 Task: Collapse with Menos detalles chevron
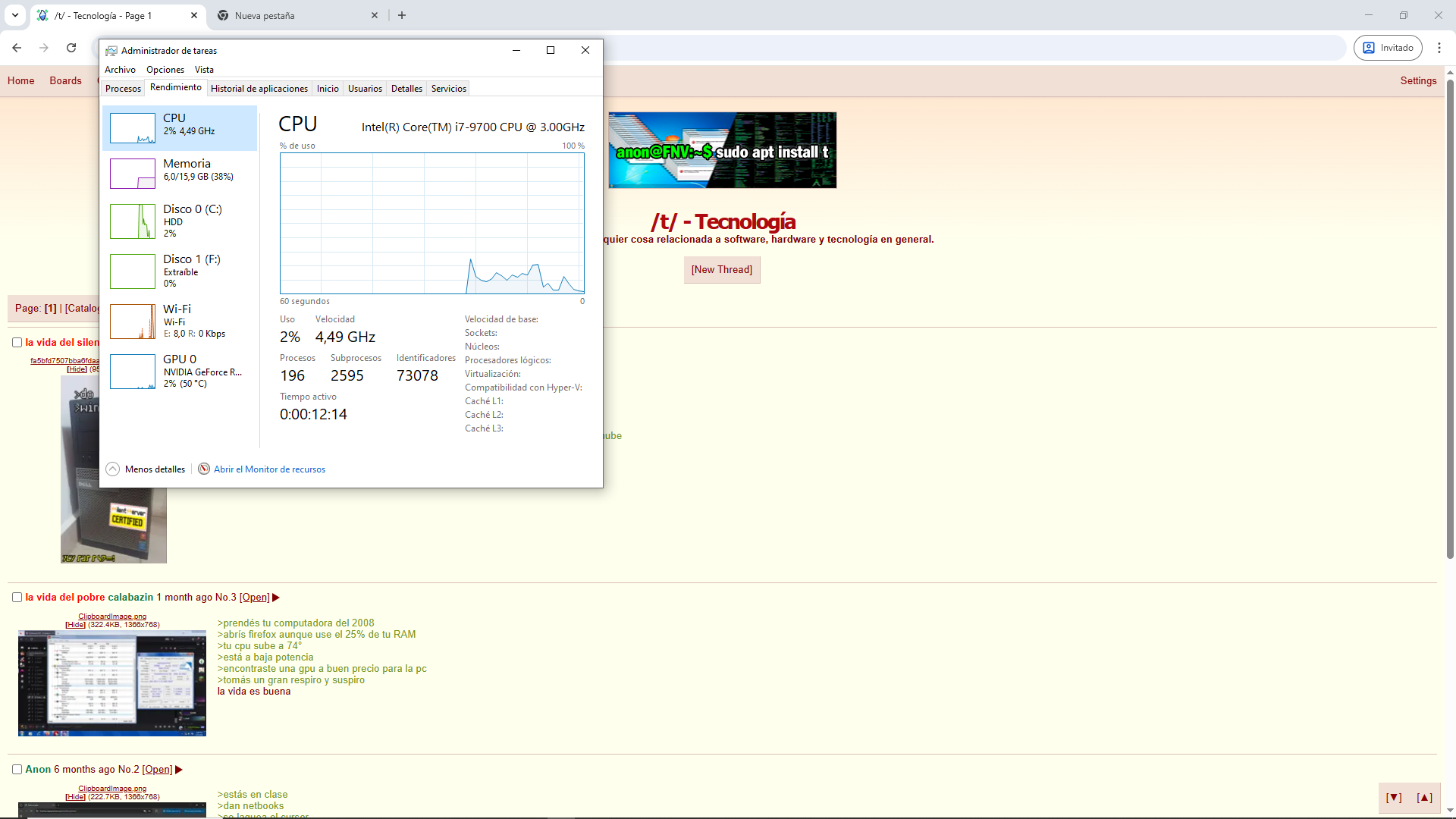click(x=113, y=469)
